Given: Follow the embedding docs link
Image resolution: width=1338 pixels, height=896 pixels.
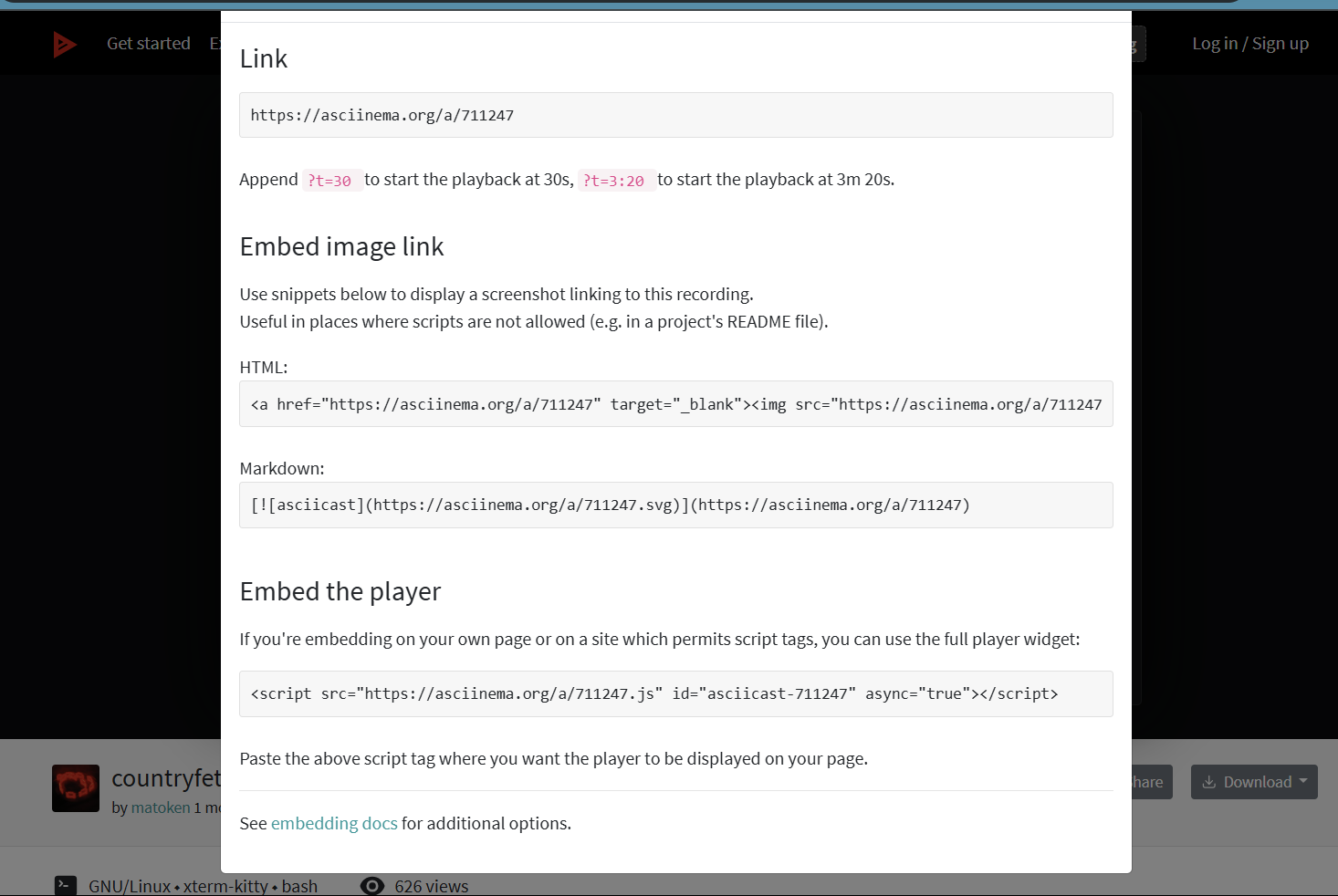Looking at the screenshot, I should tap(334, 823).
